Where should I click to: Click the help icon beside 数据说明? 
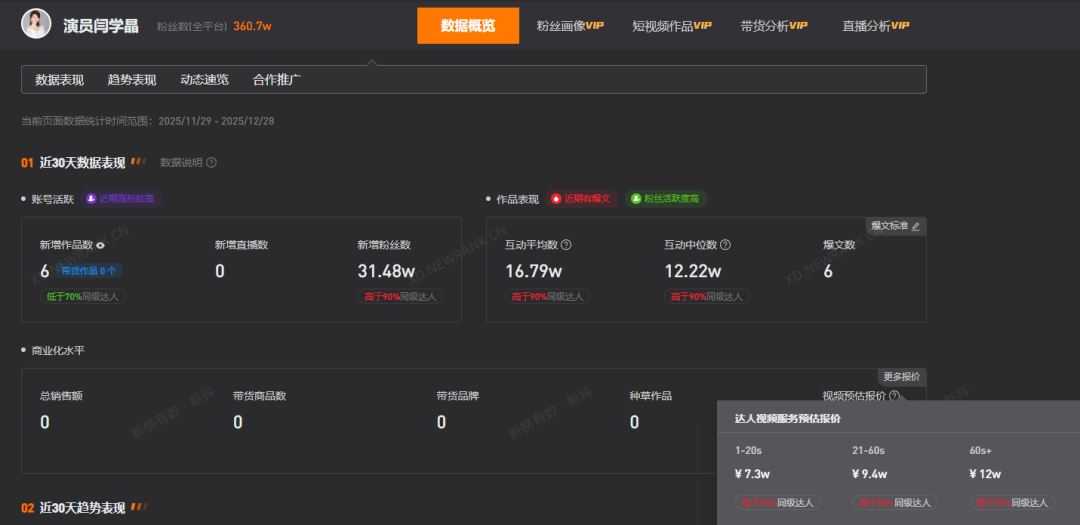point(211,163)
